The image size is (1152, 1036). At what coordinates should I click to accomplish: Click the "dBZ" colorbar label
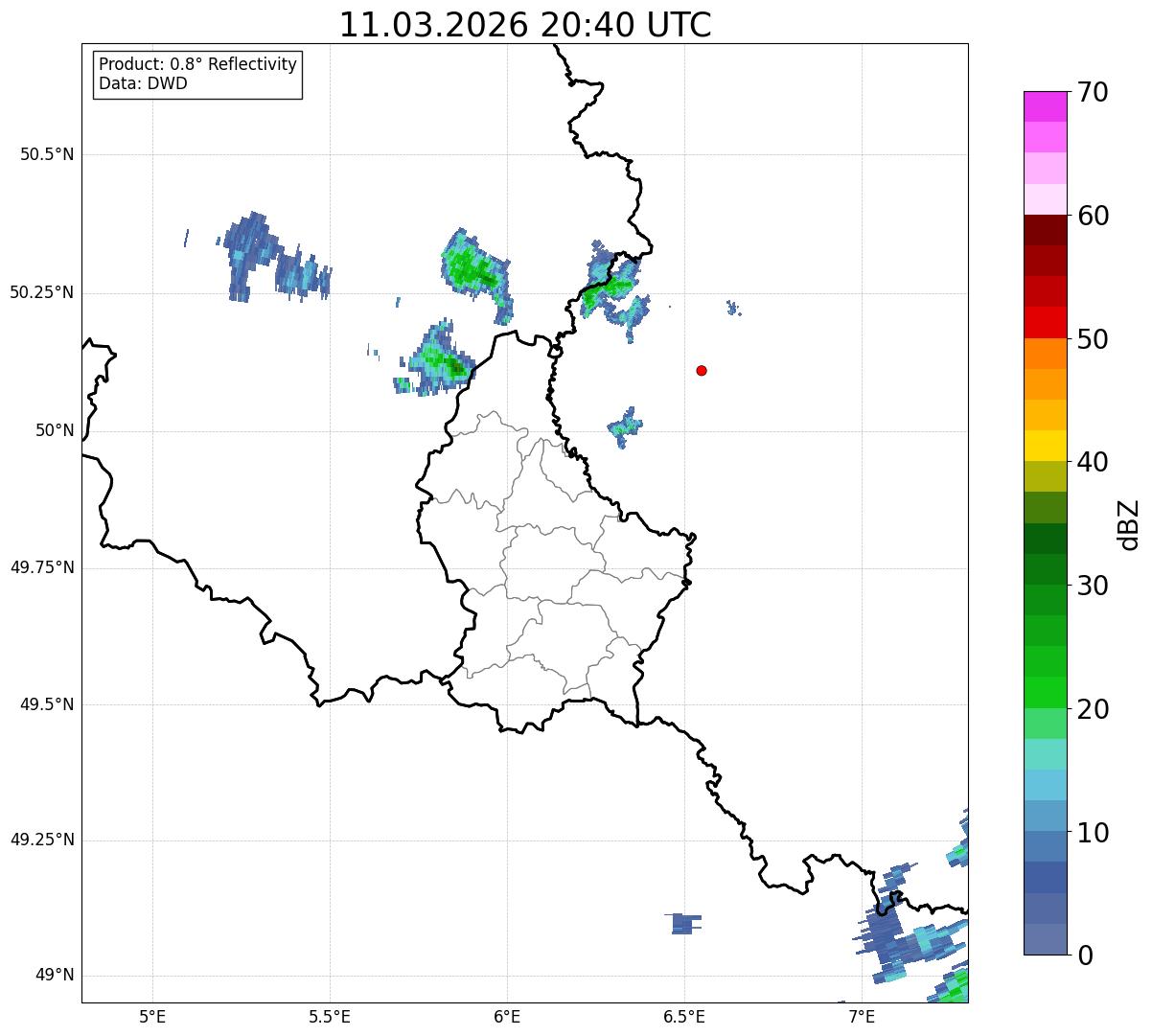pyautogui.click(x=1129, y=523)
